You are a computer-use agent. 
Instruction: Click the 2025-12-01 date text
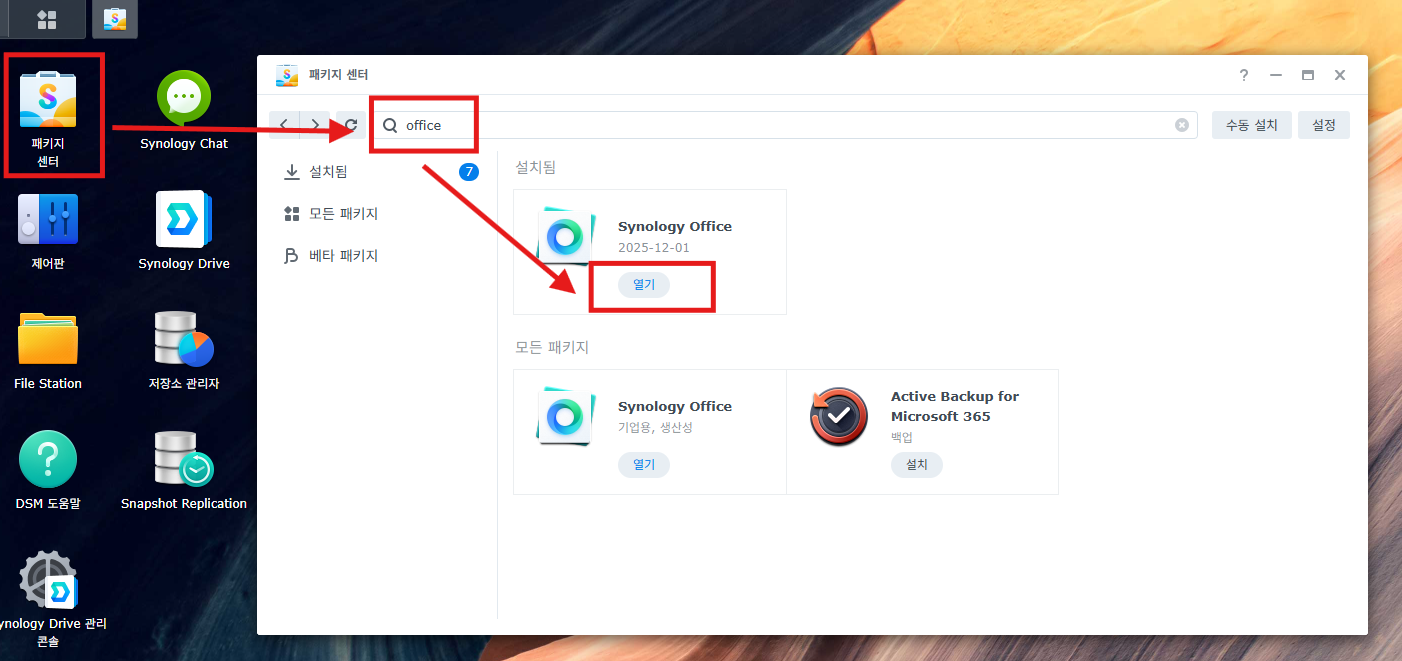click(x=654, y=248)
